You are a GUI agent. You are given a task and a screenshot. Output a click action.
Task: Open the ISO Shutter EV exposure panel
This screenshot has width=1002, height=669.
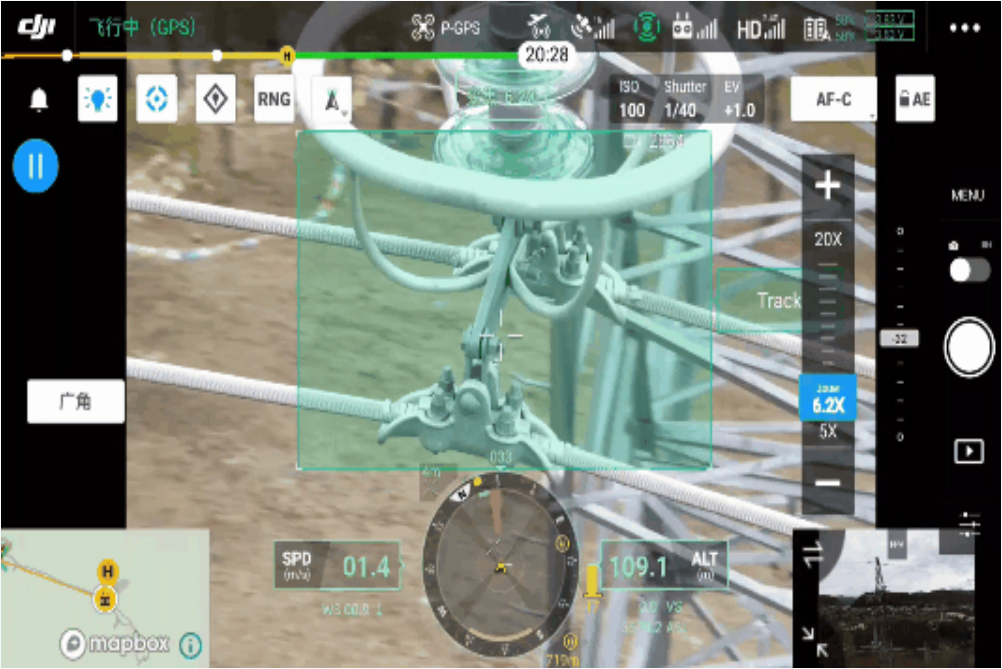pyautogui.click(x=686, y=99)
